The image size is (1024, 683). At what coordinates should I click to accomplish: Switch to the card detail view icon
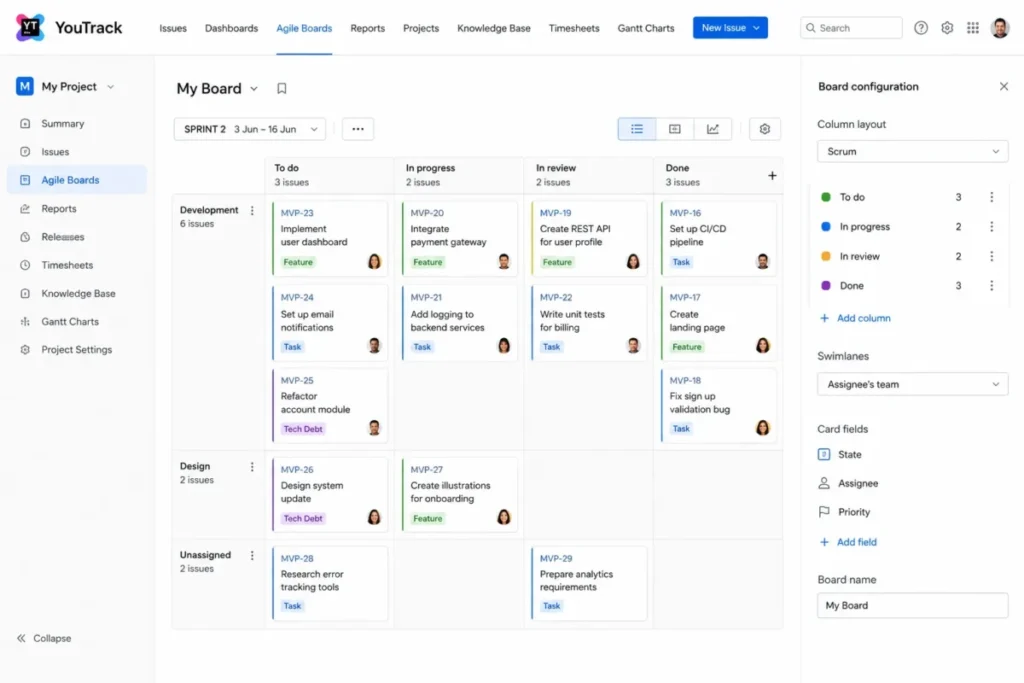[x=675, y=129]
